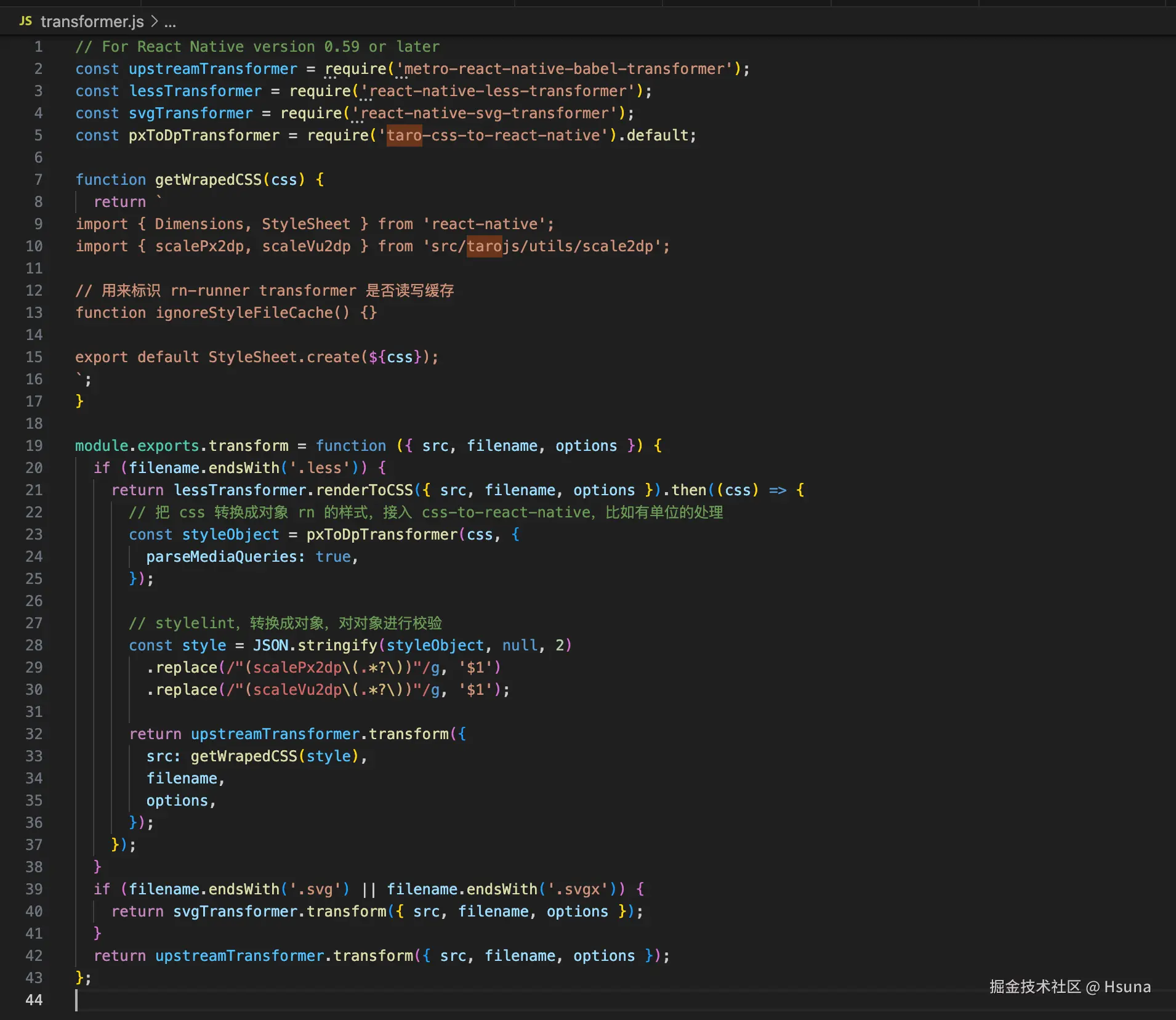Click line number 32 in the gutter
The height and width of the screenshot is (1020, 1176).
coord(34,734)
